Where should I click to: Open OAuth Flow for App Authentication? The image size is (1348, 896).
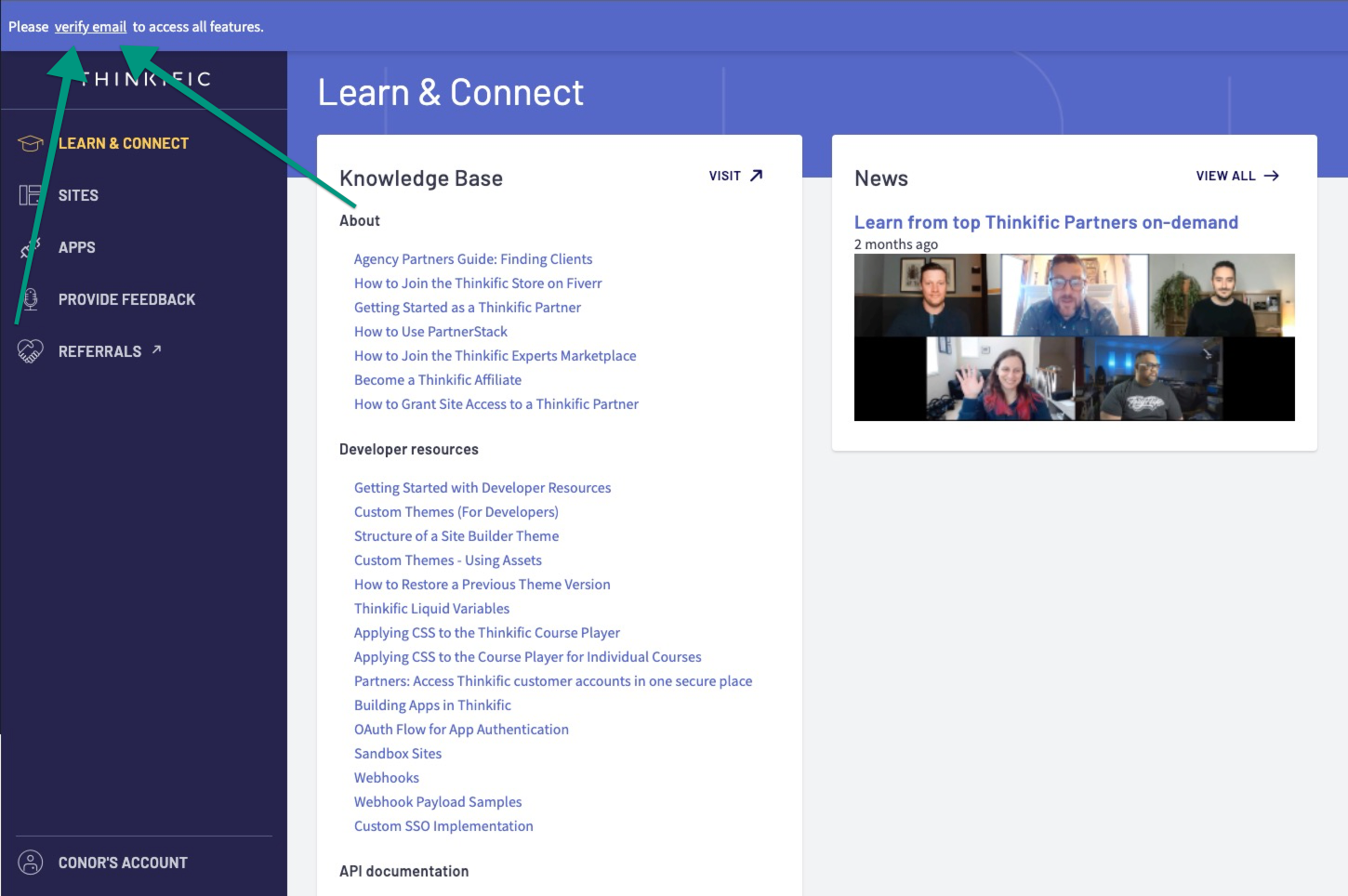(461, 730)
